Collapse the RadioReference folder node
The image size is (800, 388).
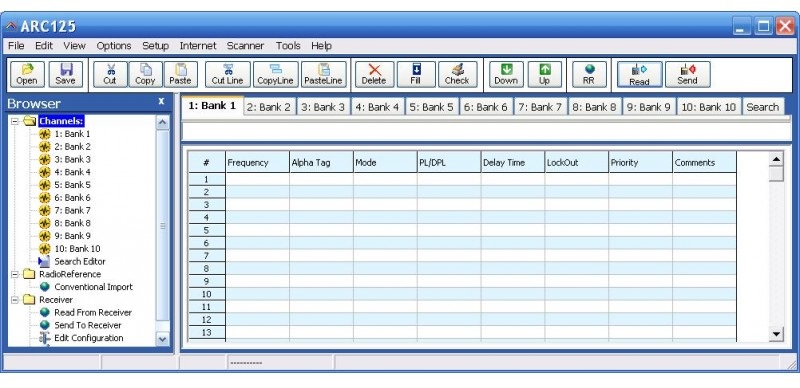click(15, 274)
